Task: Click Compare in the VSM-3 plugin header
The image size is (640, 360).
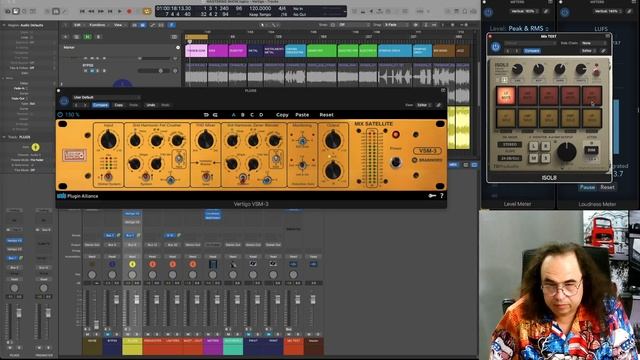Action: pyautogui.click(x=100, y=105)
